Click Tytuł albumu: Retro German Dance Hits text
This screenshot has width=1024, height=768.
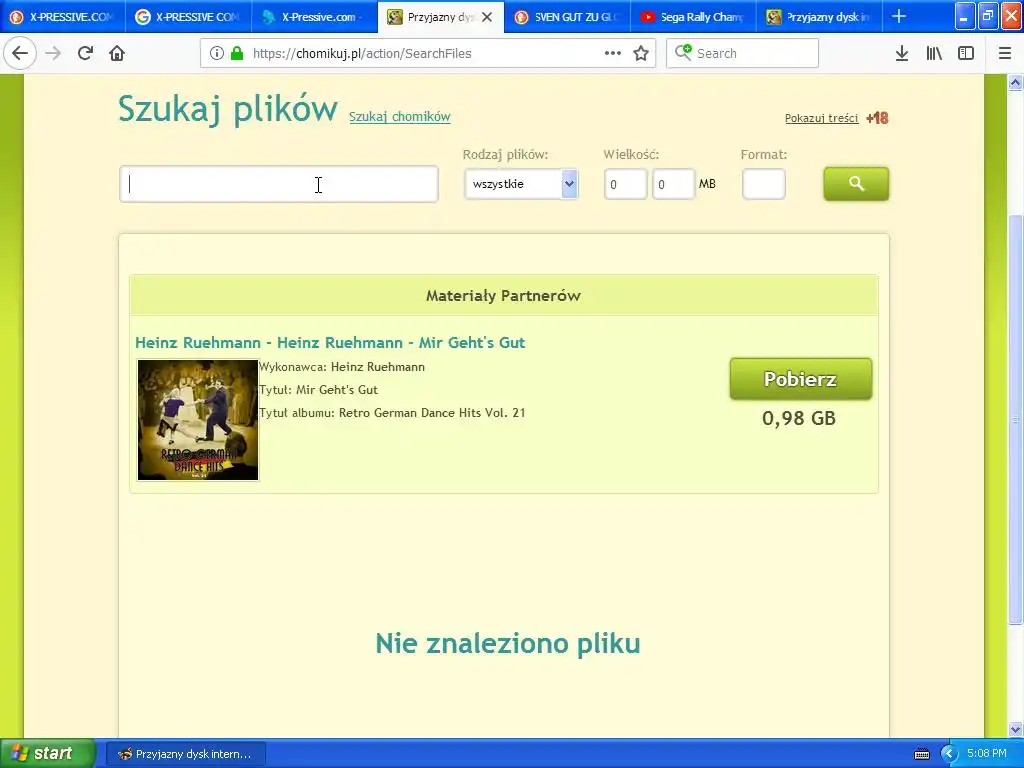pyautogui.click(x=392, y=413)
